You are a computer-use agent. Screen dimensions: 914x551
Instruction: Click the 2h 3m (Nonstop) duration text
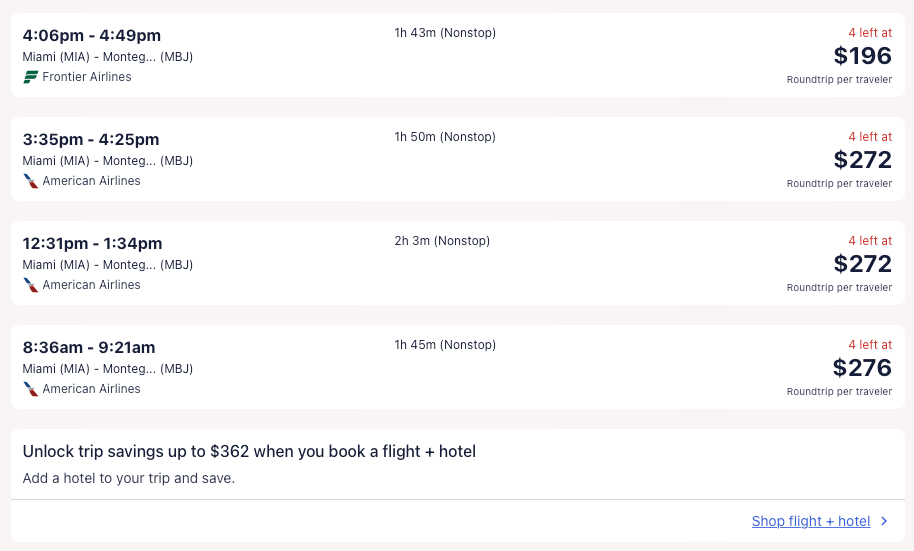click(442, 241)
